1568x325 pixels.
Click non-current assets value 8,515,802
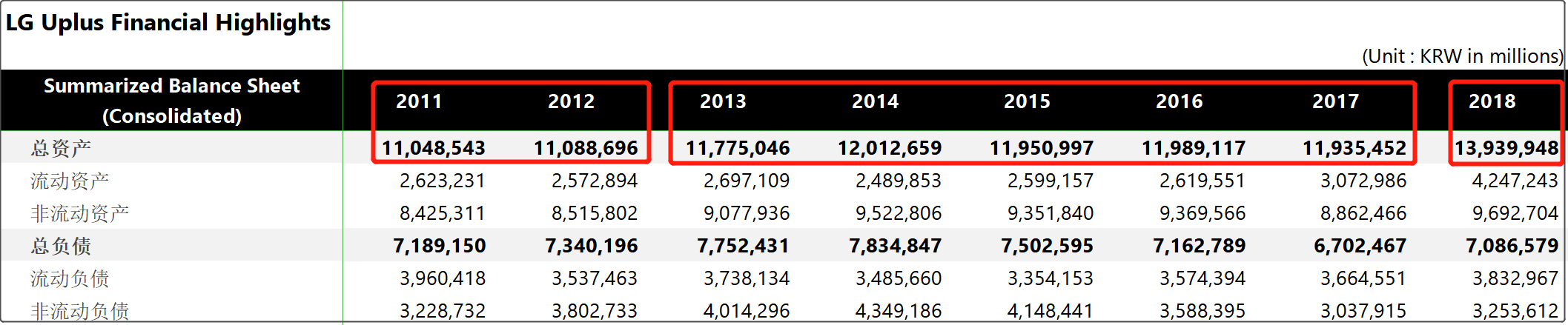[x=595, y=213]
